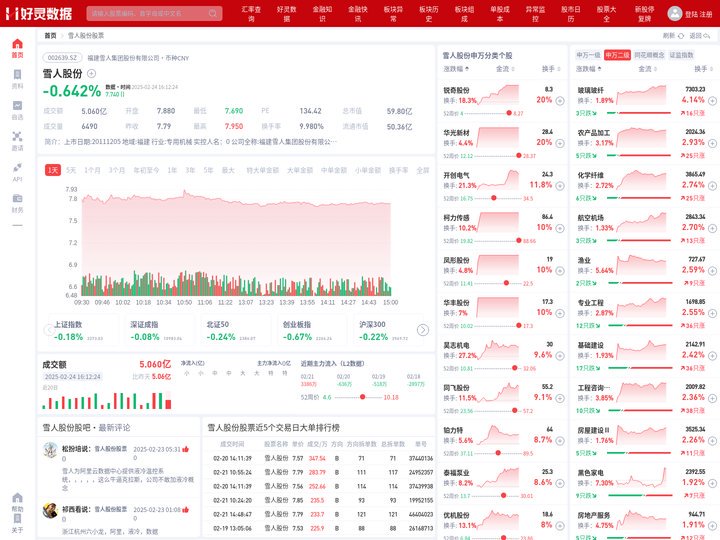Screen dimensions: 720x540
Task: Add 航空机场 sector with its plus icon
Action: point(712,228)
